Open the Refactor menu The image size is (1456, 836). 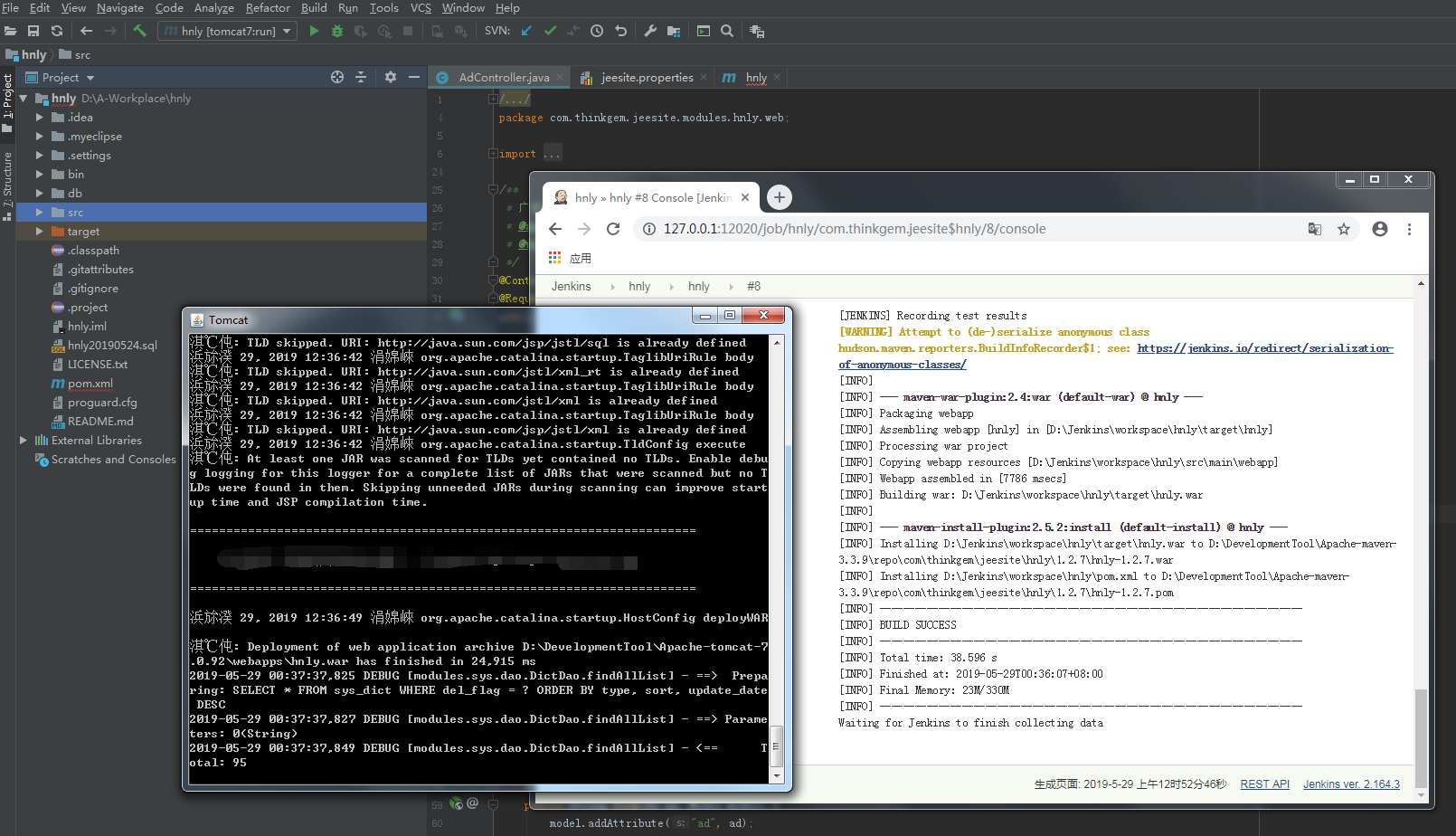tap(268, 7)
